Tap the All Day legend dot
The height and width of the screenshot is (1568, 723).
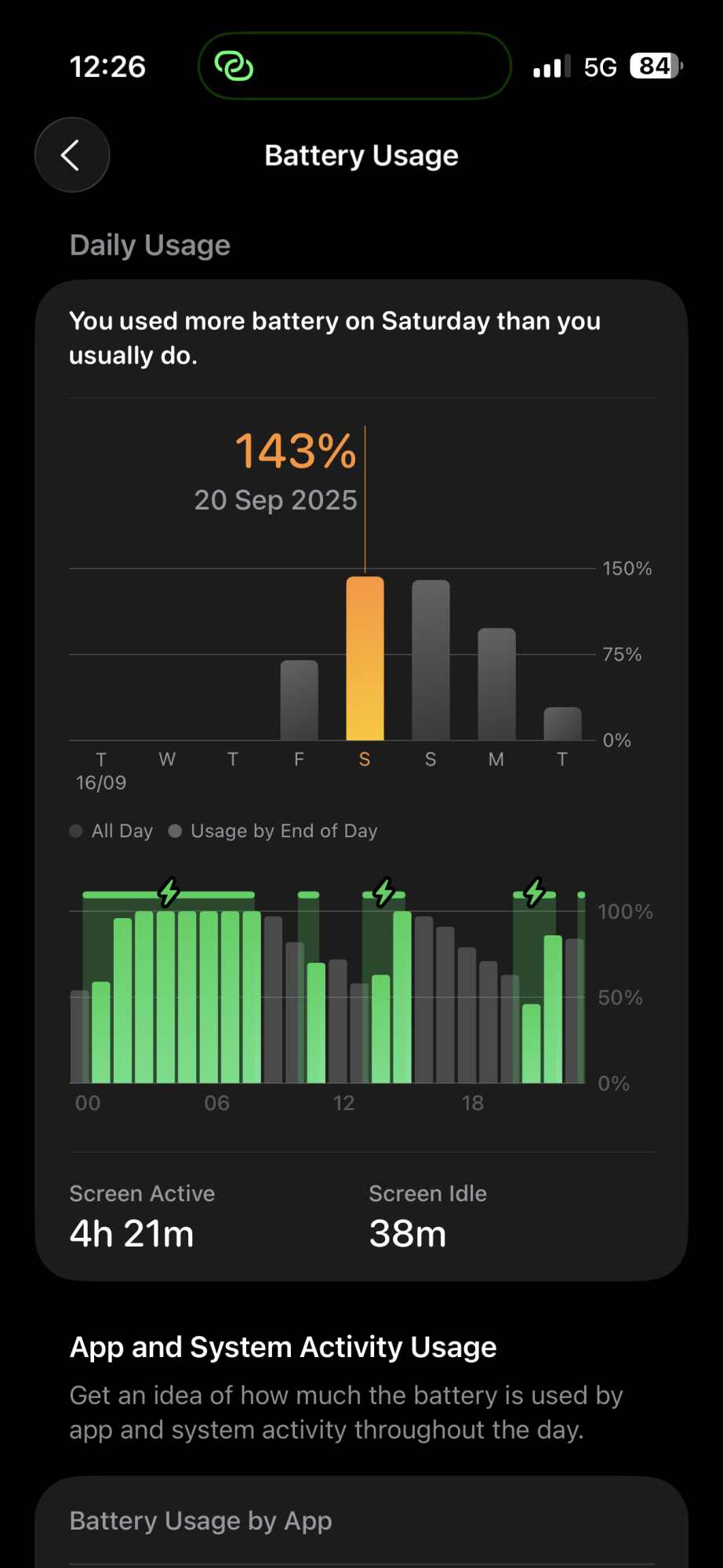(x=76, y=831)
